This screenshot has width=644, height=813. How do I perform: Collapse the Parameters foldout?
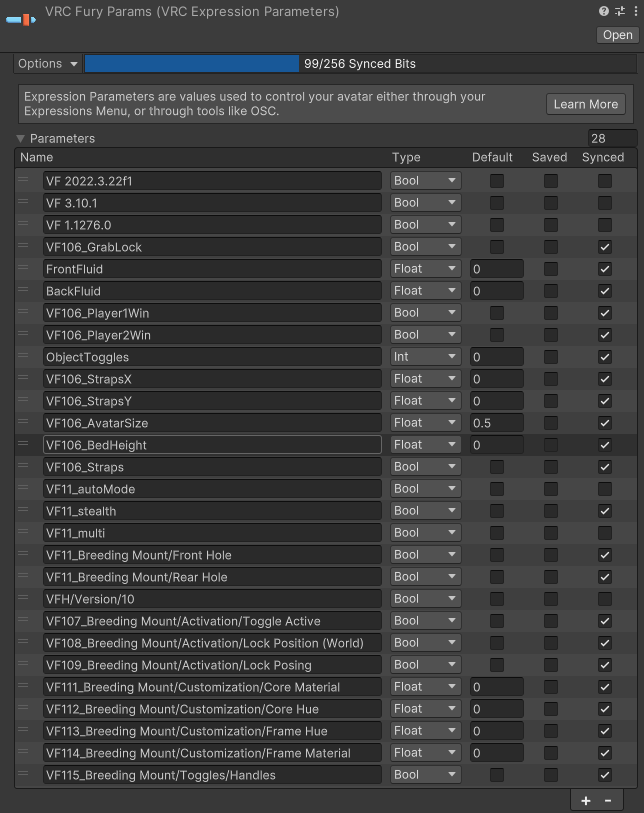pyautogui.click(x=20, y=139)
